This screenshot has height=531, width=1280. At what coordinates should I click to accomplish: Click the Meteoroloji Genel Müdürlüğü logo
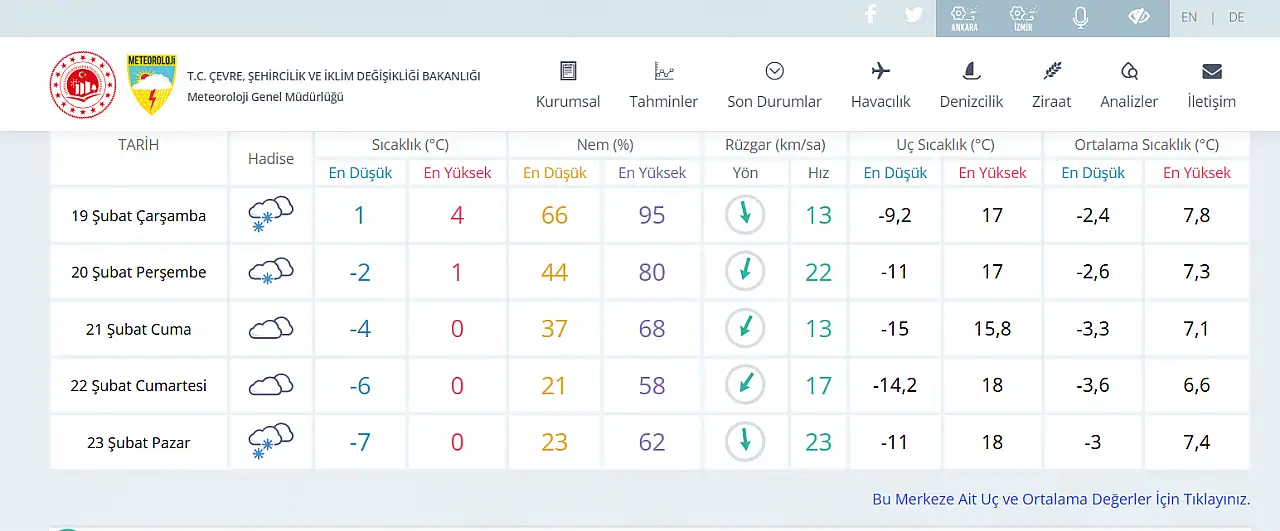[x=152, y=84]
